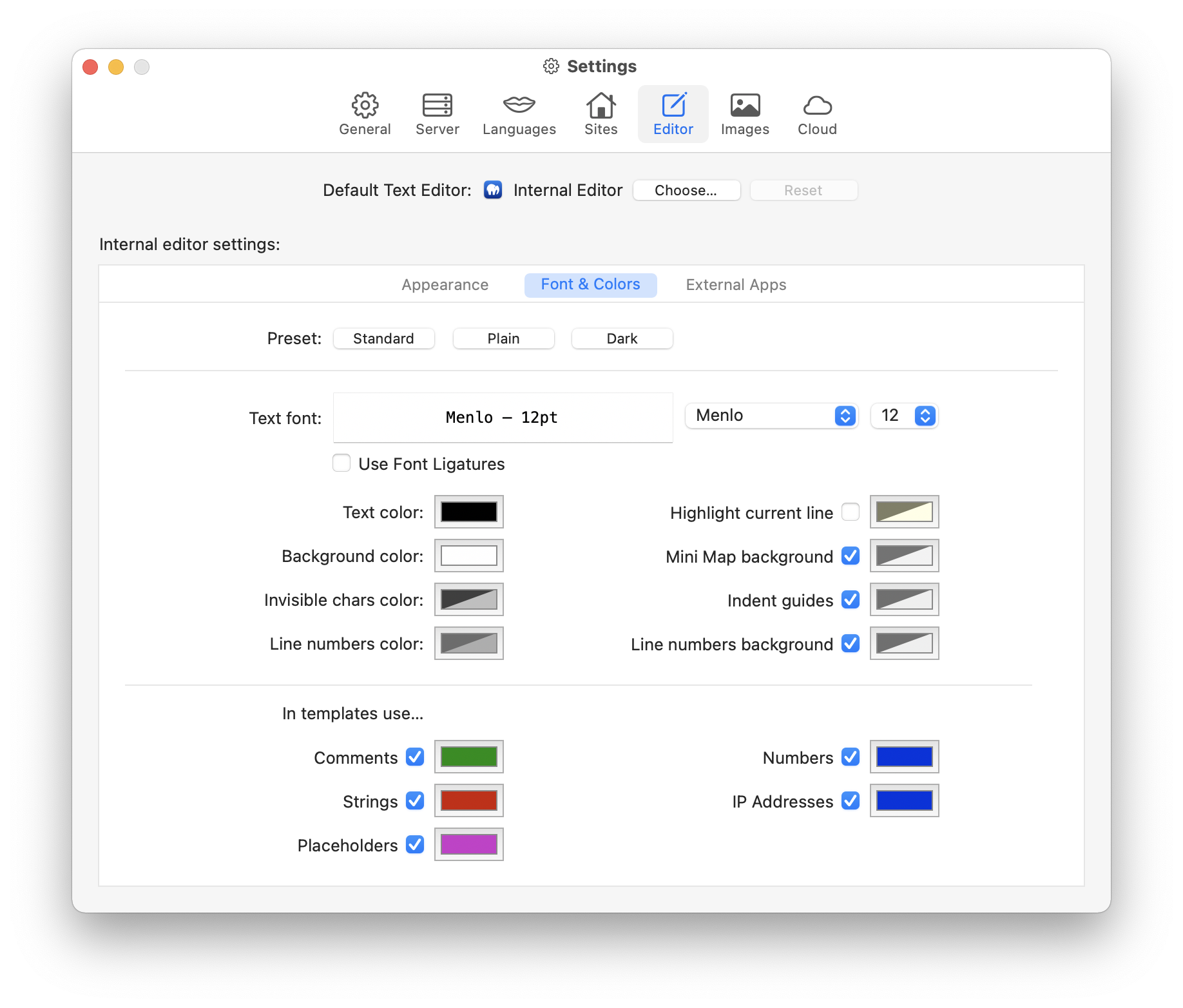Open the Line numbers background color swatch
Screen dimensions: 1183x1008
click(904, 643)
